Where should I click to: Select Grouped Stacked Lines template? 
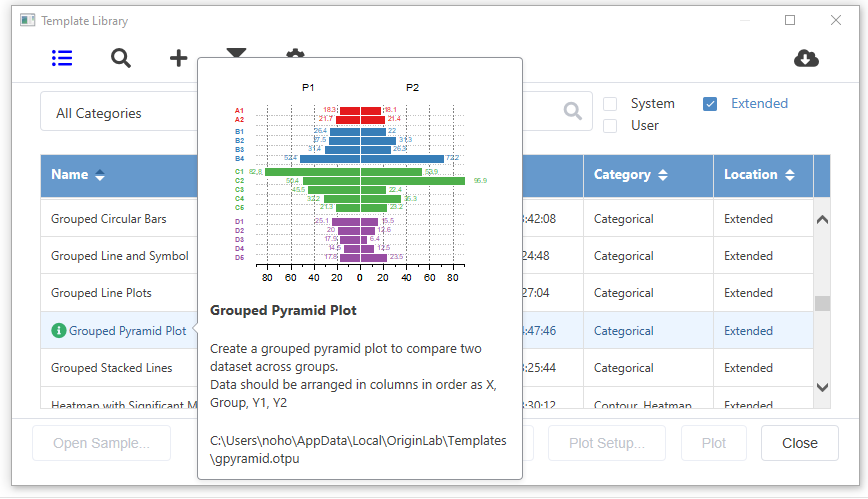coord(111,368)
